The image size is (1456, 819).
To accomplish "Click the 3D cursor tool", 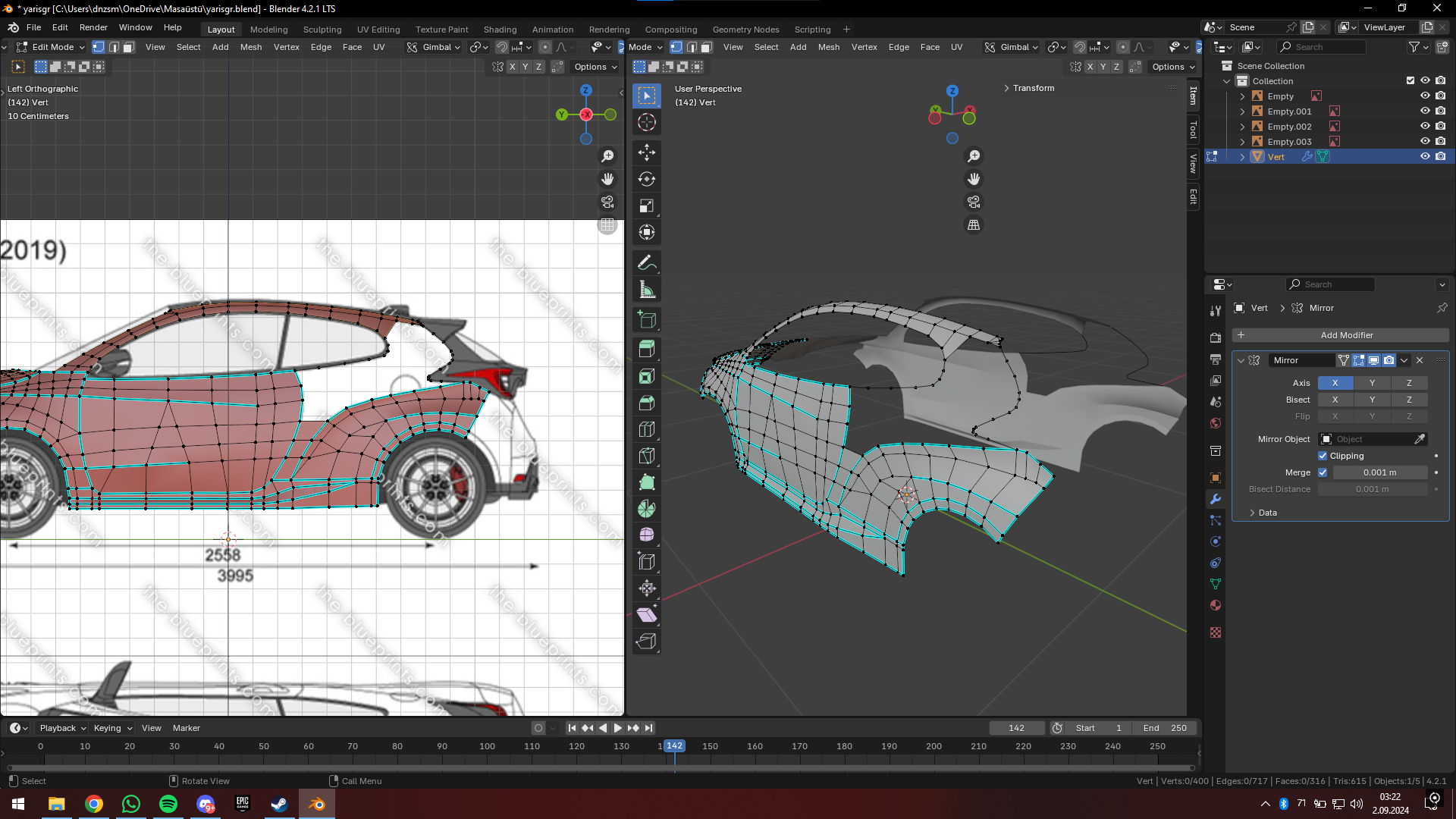I will (647, 122).
